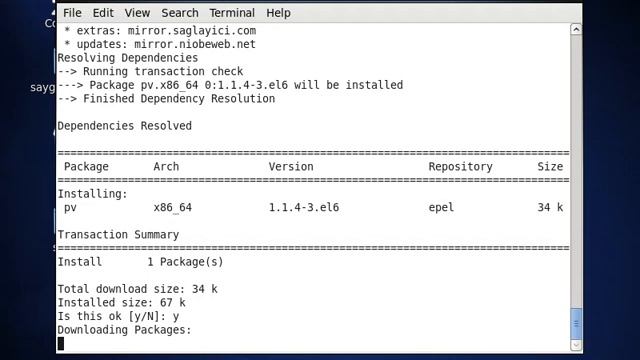
Task: Open the Help menu
Action: (278, 13)
